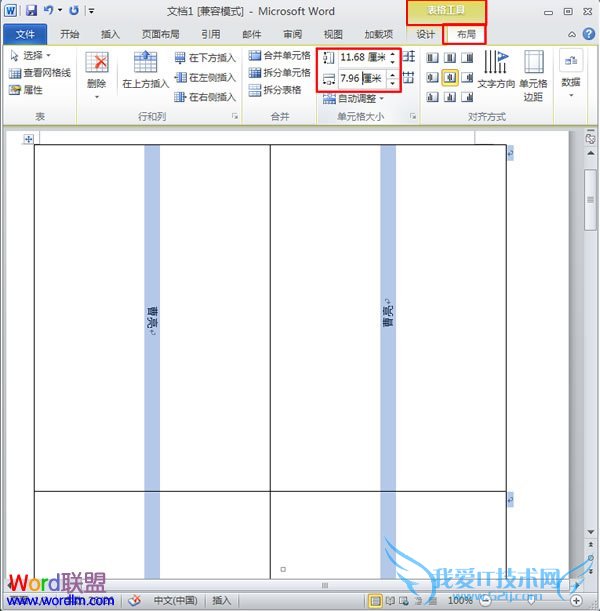Toggle the 插入 insert mode in status bar
This screenshot has width=600, height=611.
point(221,600)
